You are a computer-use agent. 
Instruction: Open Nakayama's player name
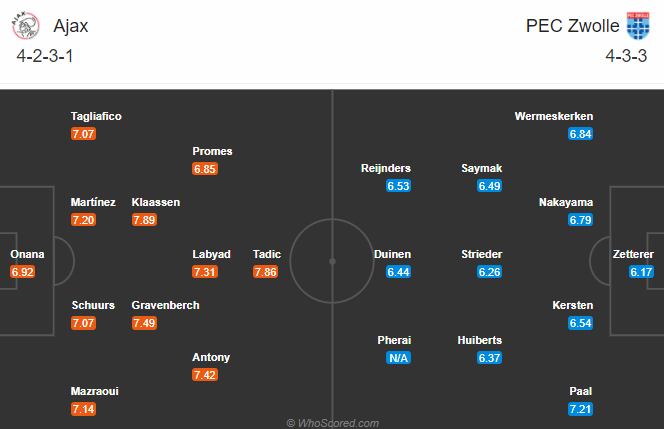coord(566,202)
